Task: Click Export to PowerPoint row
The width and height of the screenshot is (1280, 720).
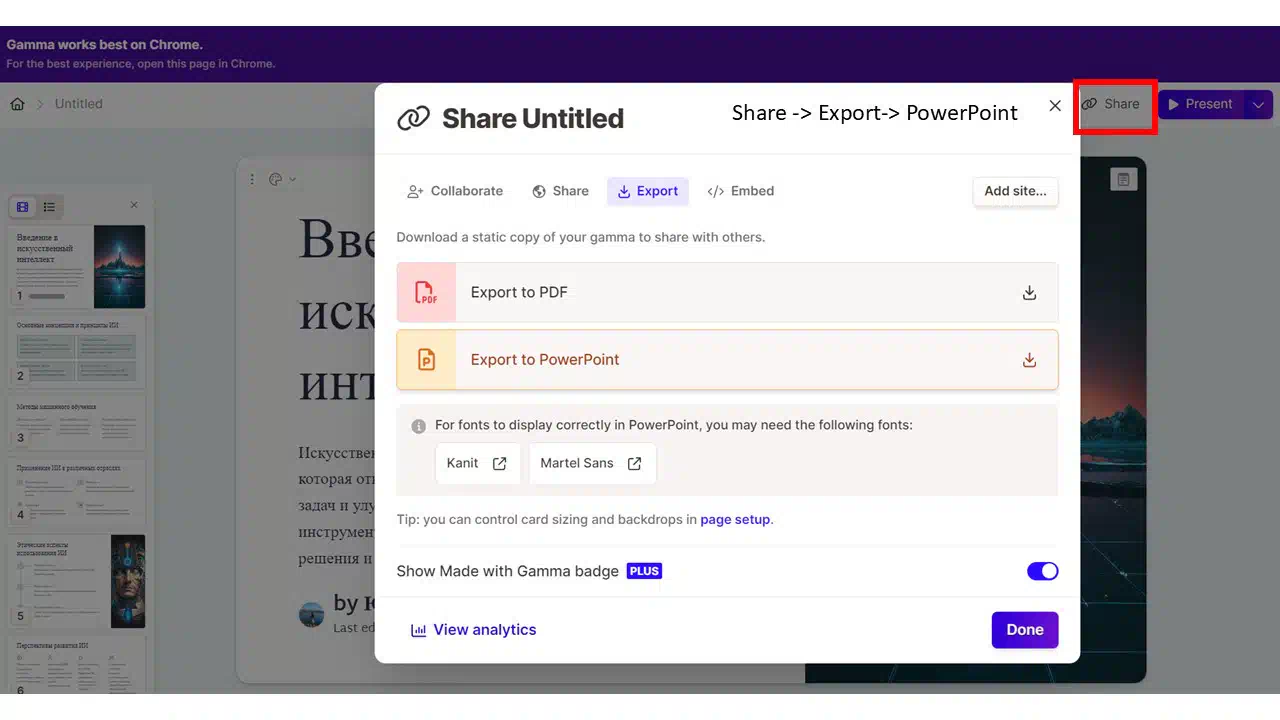Action: tap(727, 360)
